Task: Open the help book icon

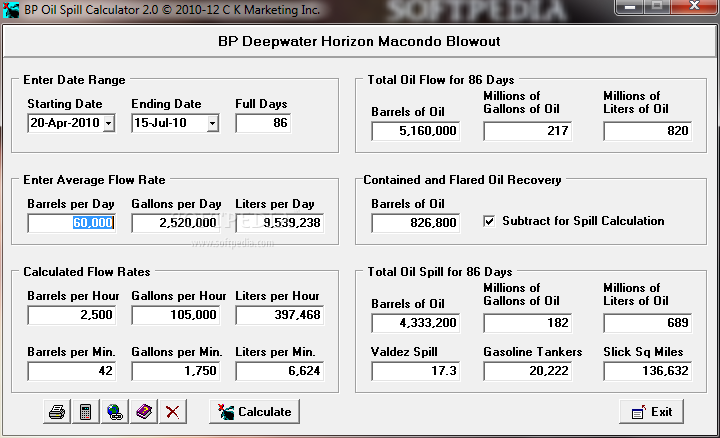Action: 144,411
